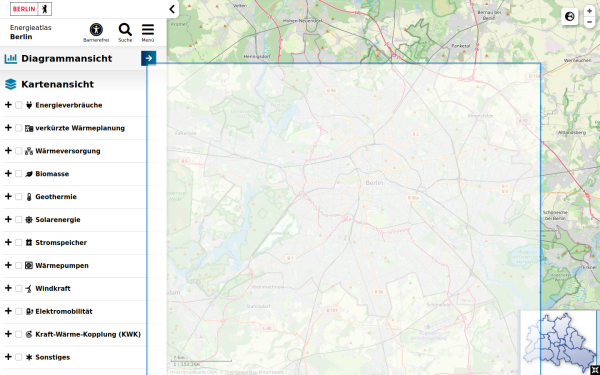Select the Kartenansicht heading
This screenshot has height=375, width=600.
point(57,84)
